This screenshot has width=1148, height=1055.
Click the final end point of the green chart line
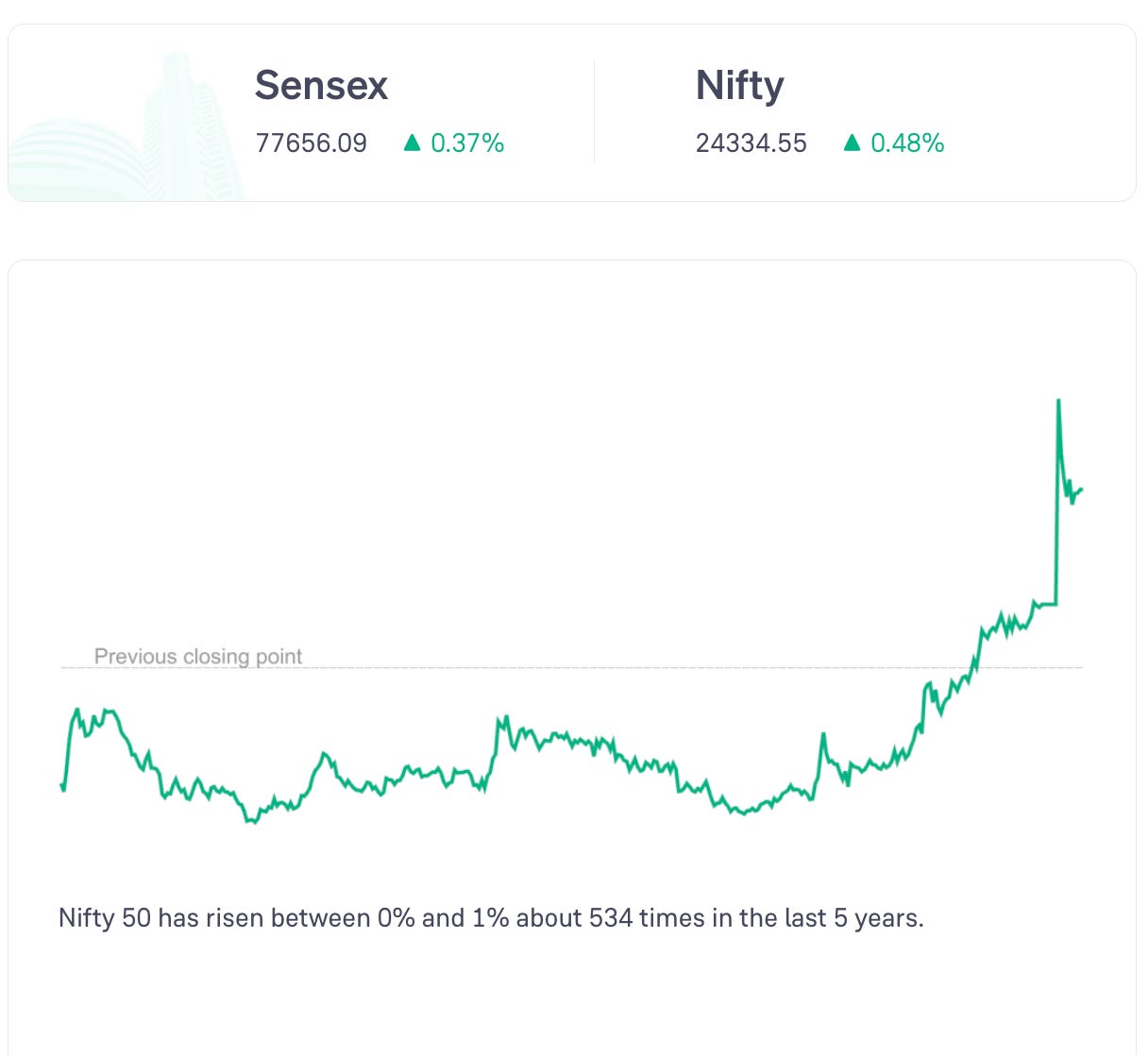[x=1082, y=489]
